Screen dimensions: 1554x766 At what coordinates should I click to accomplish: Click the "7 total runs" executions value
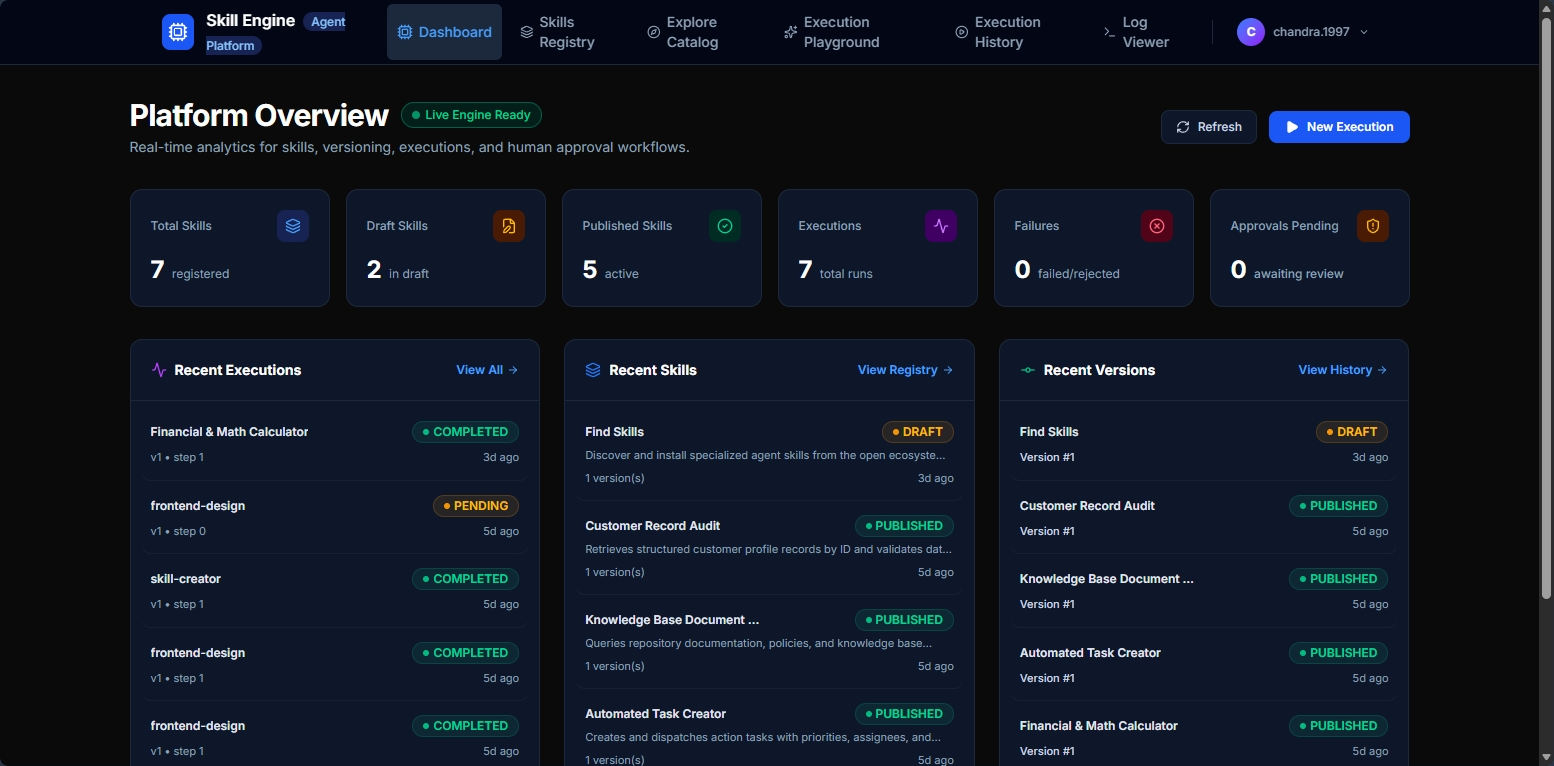(835, 270)
